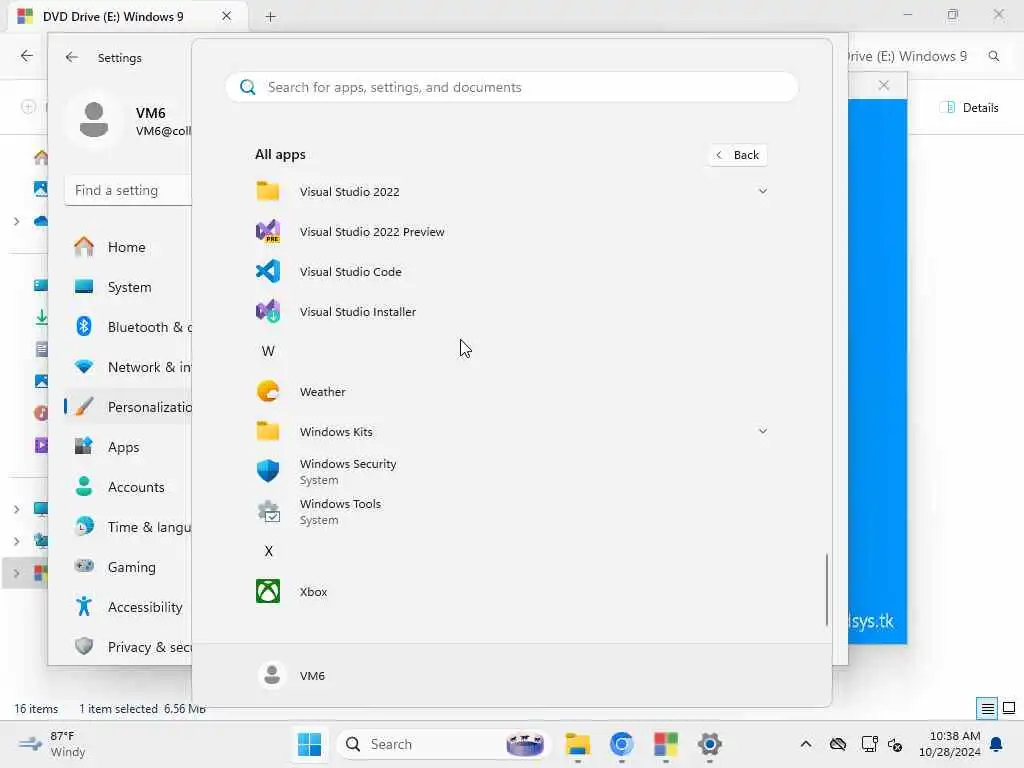Open the VM6 user account menu

(292, 675)
